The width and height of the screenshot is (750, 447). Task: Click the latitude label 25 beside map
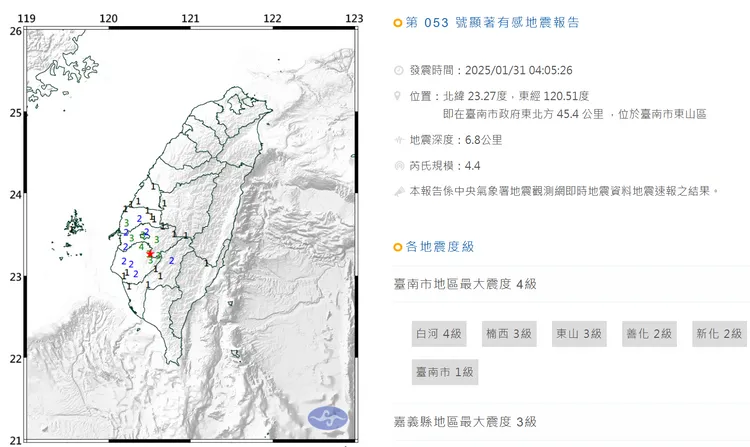(x=15, y=113)
